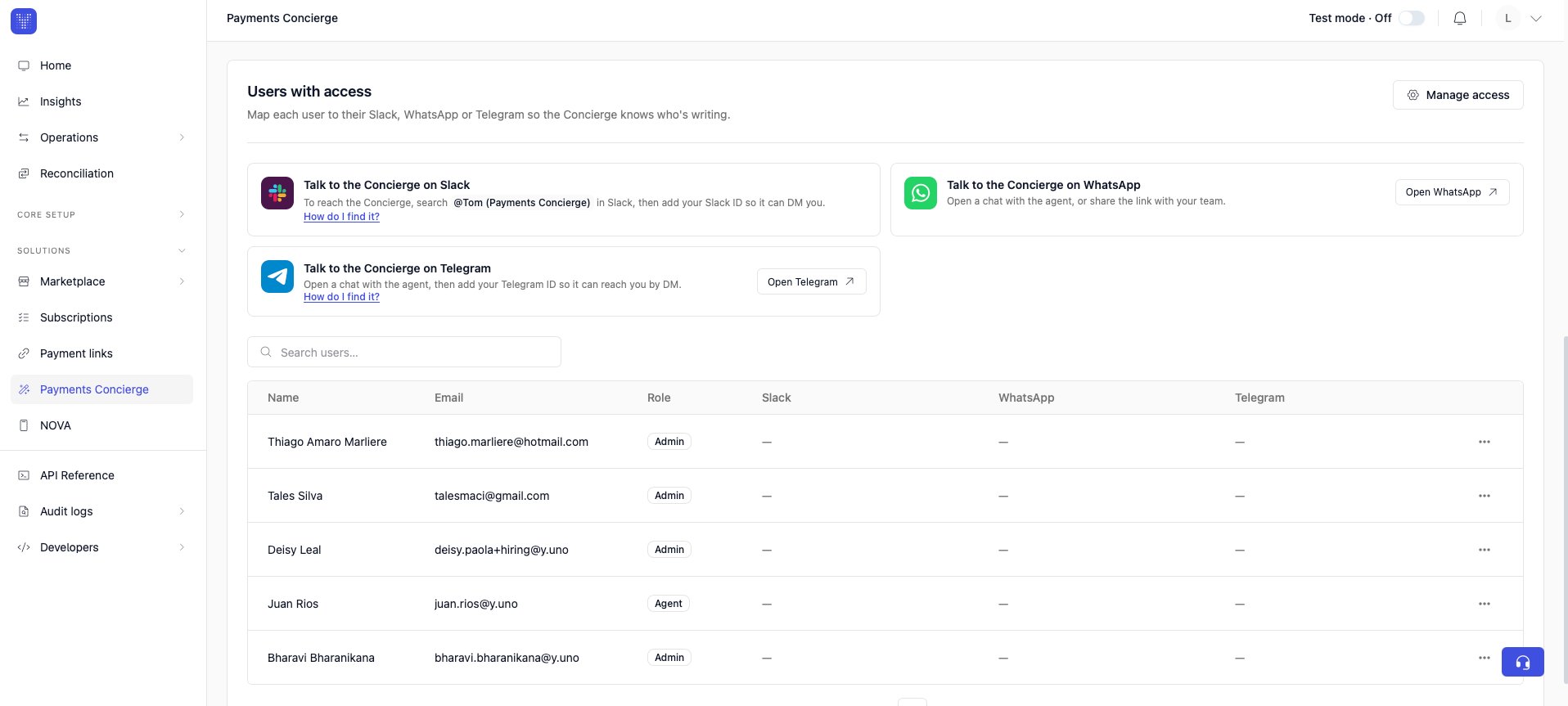The width and height of the screenshot is (1568, 706).
Task: Click the Developers code icon
Action: pyautogui.click(x=24, y=547)
